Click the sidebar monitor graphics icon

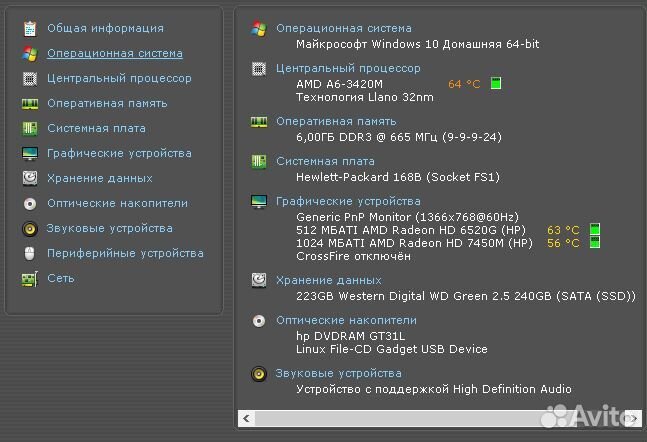click(30, 154)
